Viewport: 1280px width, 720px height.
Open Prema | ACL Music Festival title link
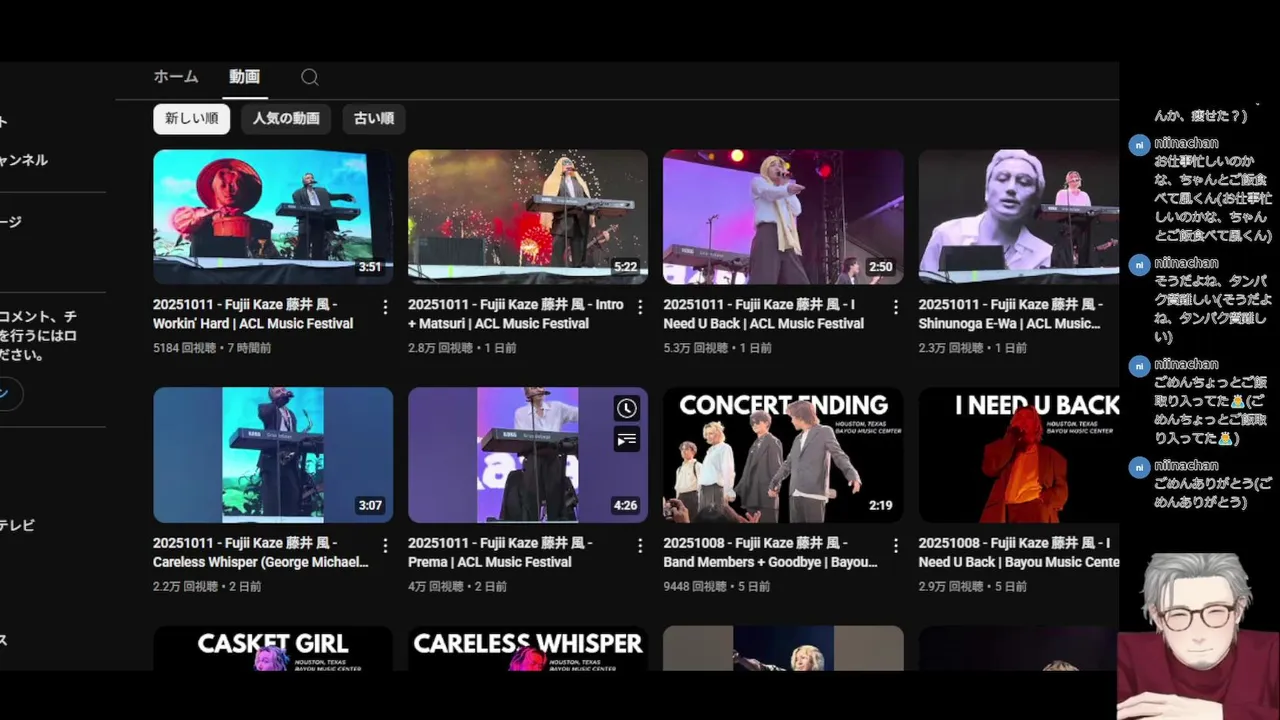pyautogui.click(x=500, y=552)
